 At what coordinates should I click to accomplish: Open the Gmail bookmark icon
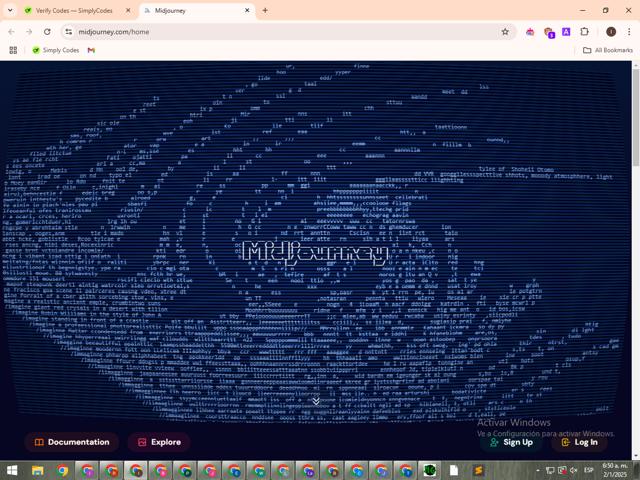pyautogui.click(x=91, y=50)
